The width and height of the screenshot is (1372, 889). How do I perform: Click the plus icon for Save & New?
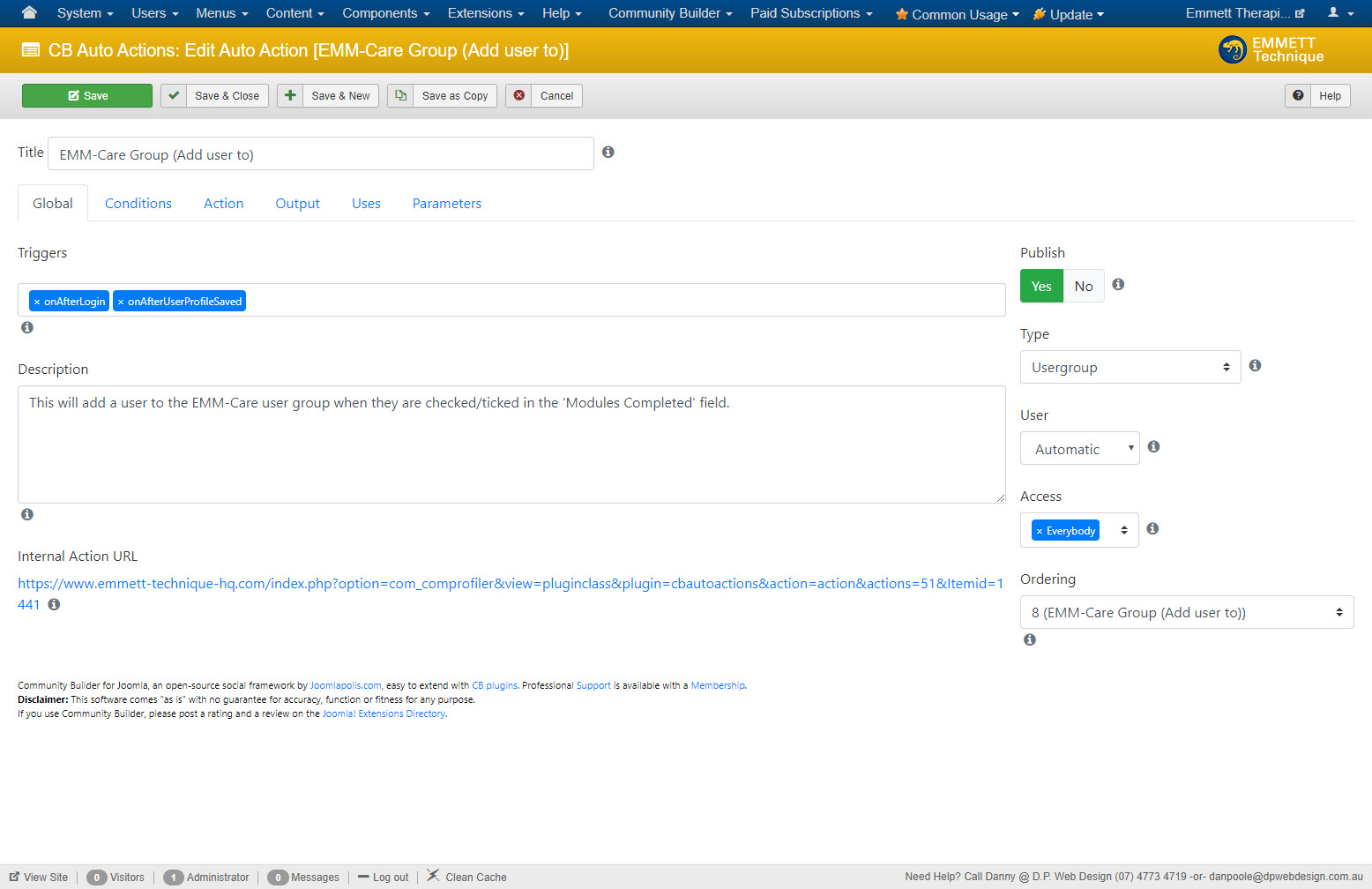pyautogui.click(x=290, y=95)
